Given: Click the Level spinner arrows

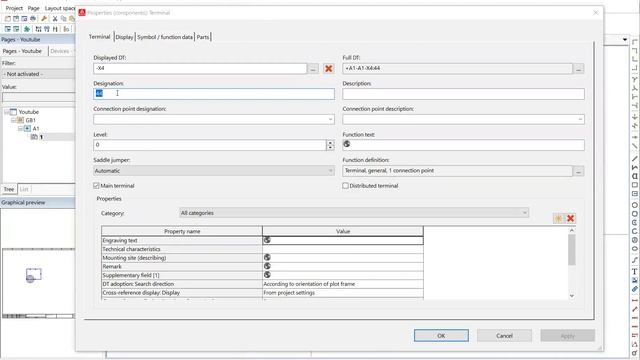Looking at the screenshot, I should (330, 145).
